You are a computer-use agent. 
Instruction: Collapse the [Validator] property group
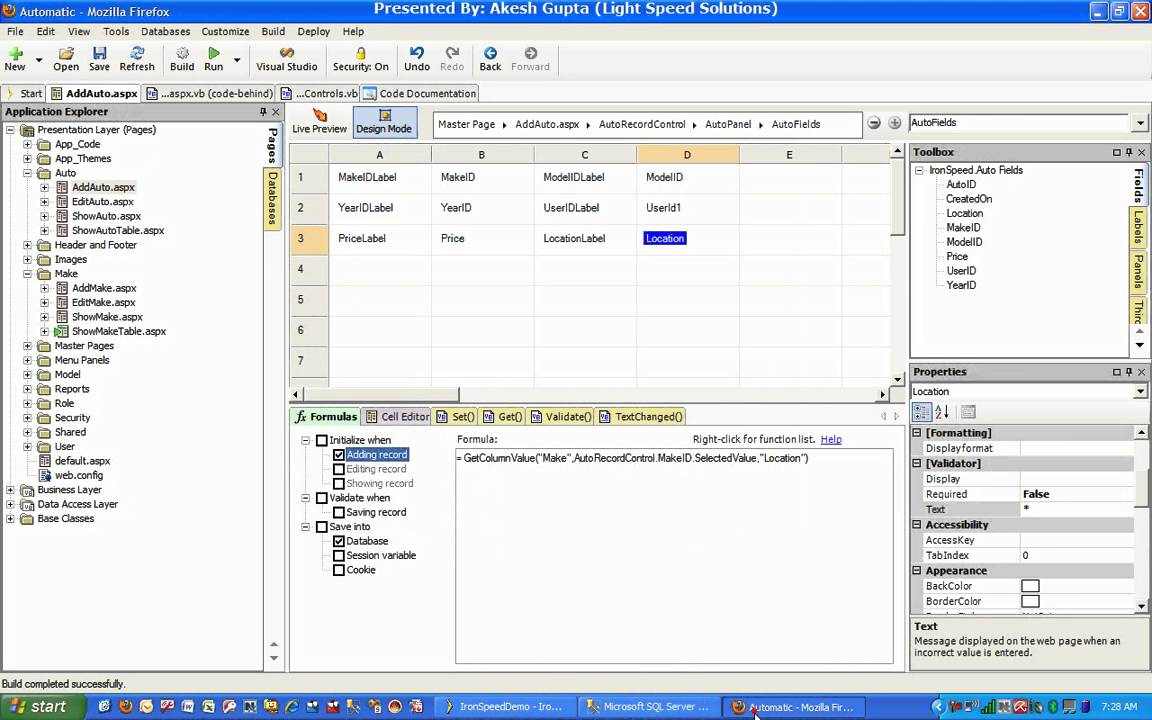(917, 464)
